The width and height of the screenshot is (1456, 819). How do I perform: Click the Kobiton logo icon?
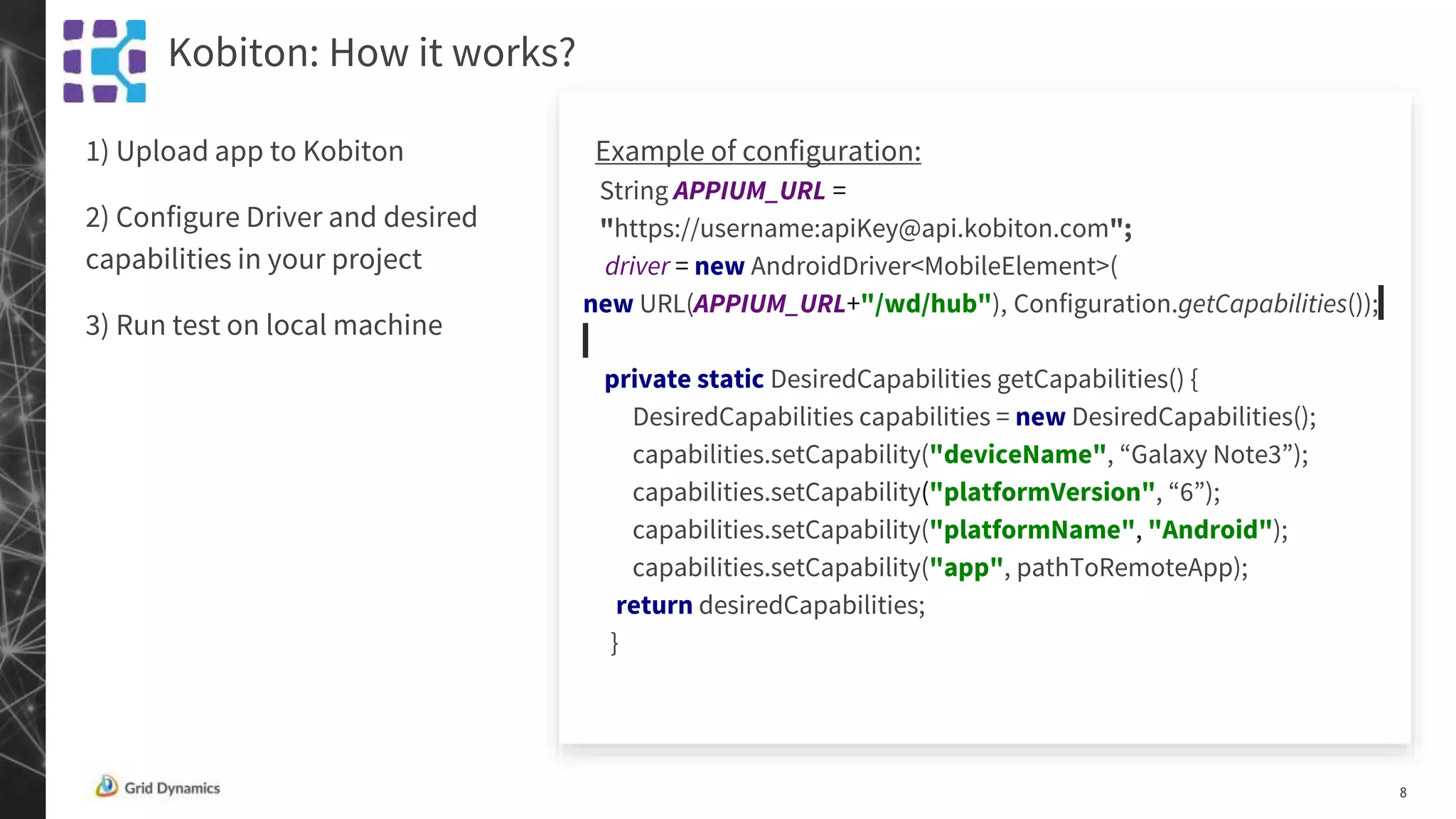pos(105,61)
